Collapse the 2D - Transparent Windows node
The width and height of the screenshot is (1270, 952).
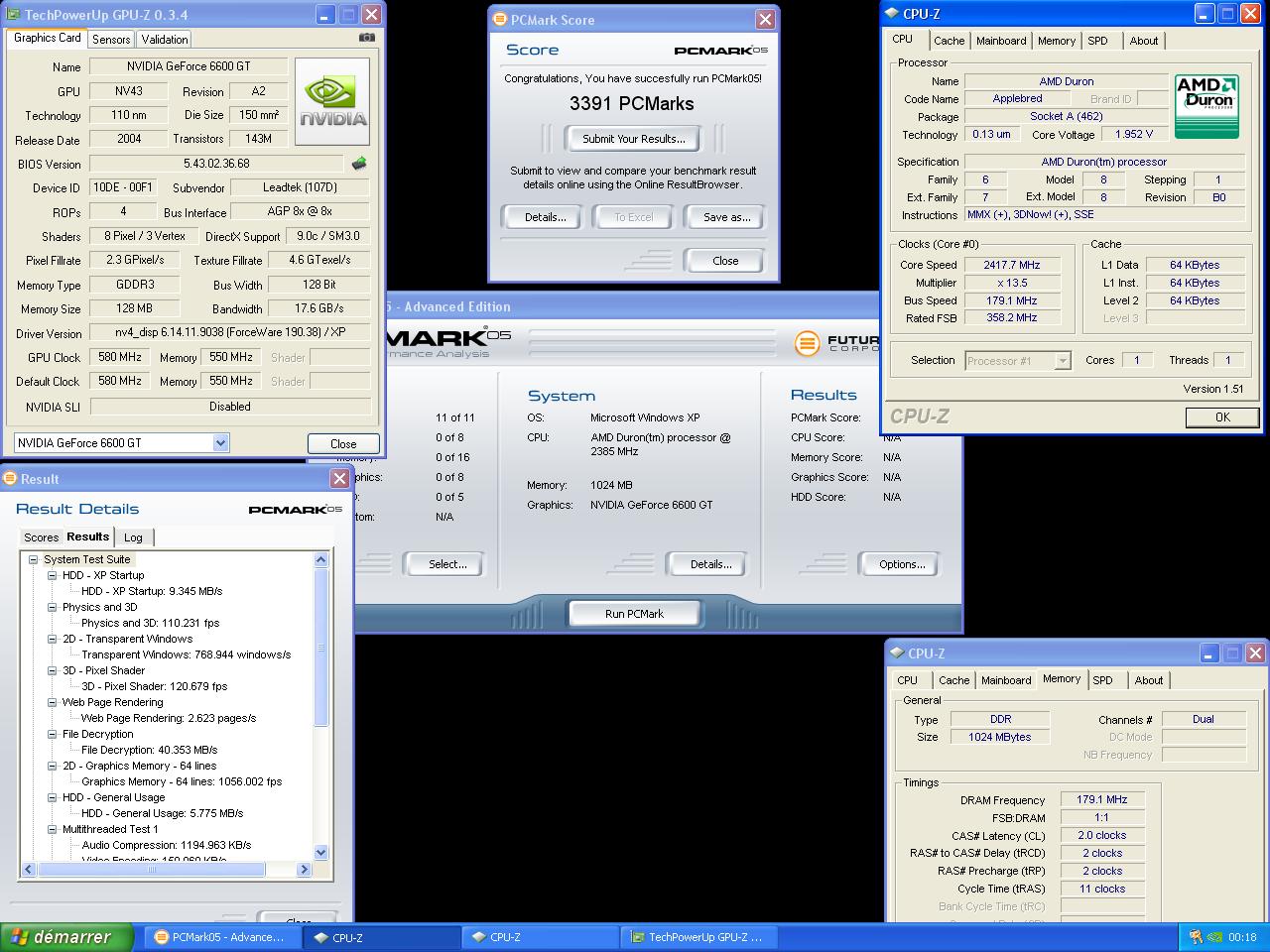[52, 639]
